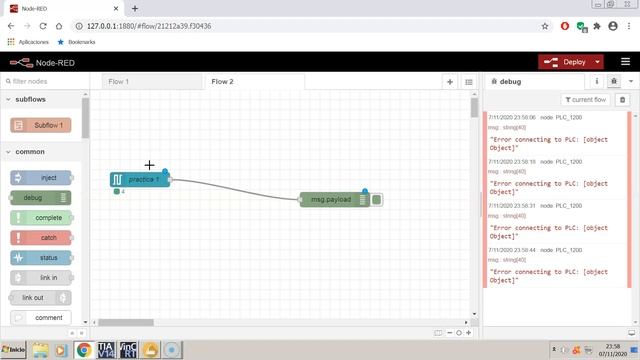Click the palette vertical scrollbar
This screenshot has width=640, height=360.
[85, 118]
